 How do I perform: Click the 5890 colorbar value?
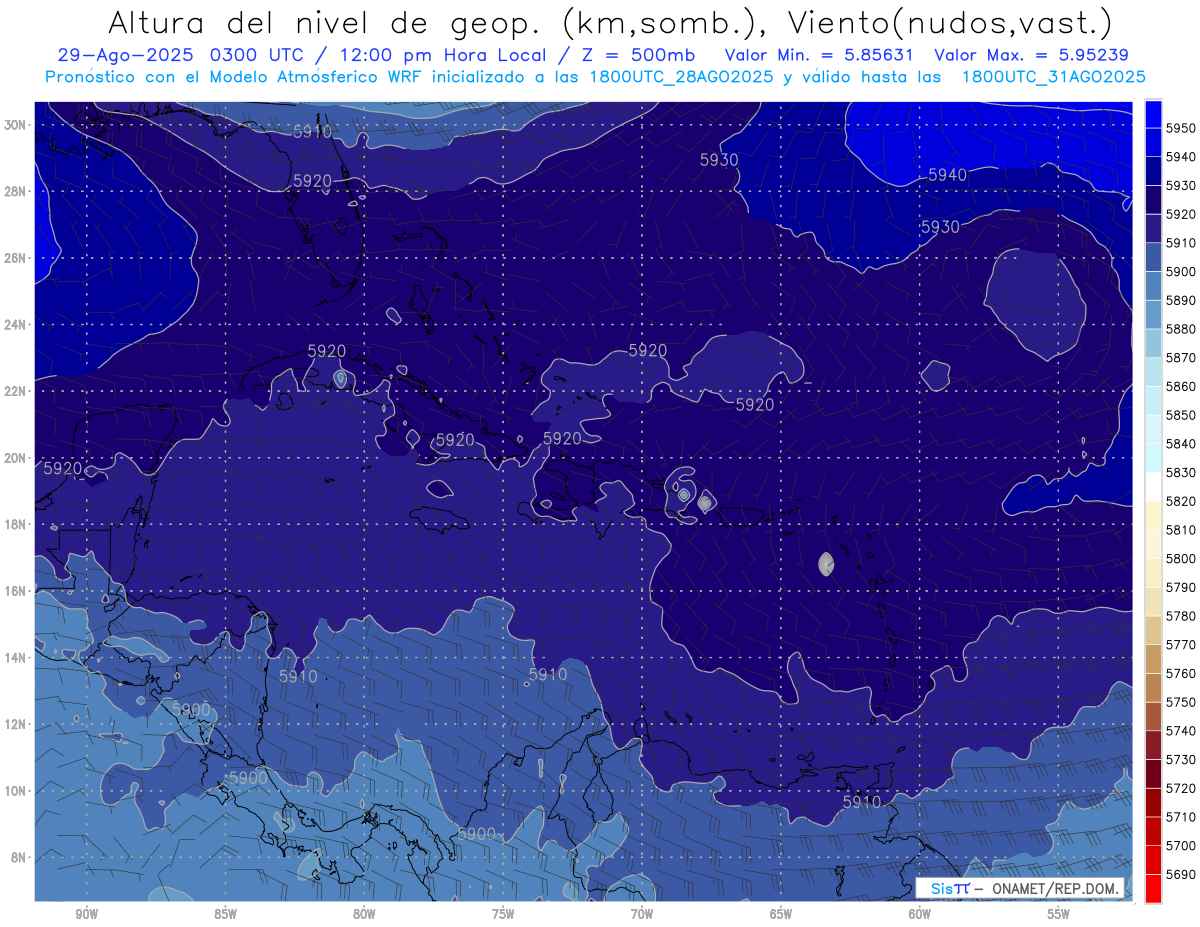click(1181, 300)
